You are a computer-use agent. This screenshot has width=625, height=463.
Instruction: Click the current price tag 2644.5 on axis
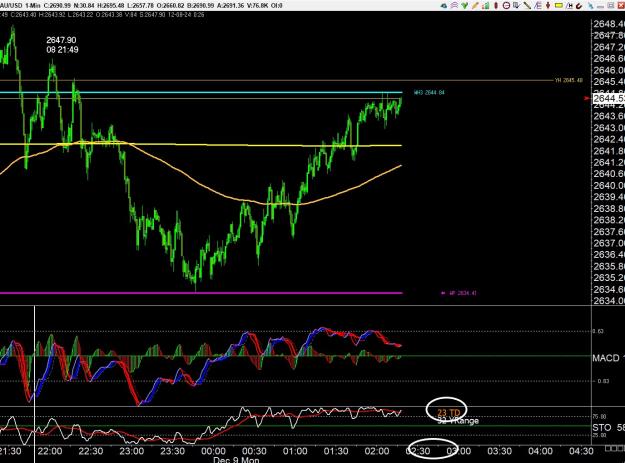(x=609, y=98)
